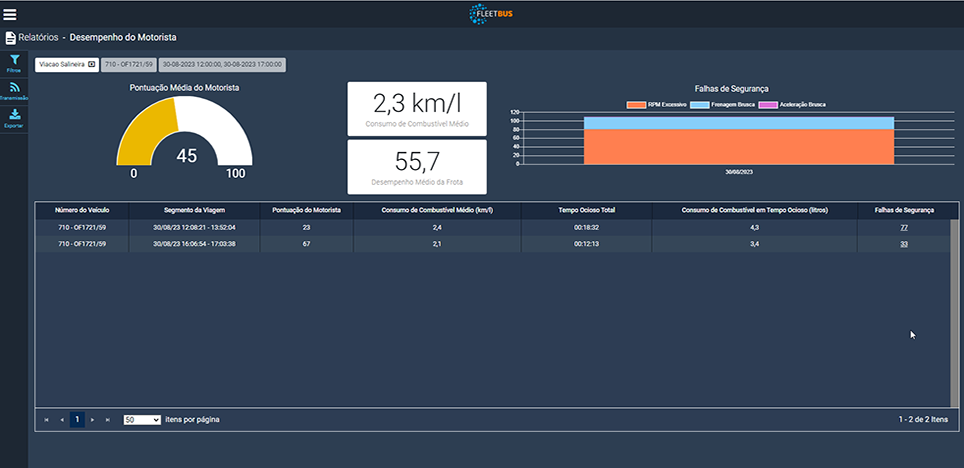Toggle Aceleração Brusca series in chart legend

792,105
